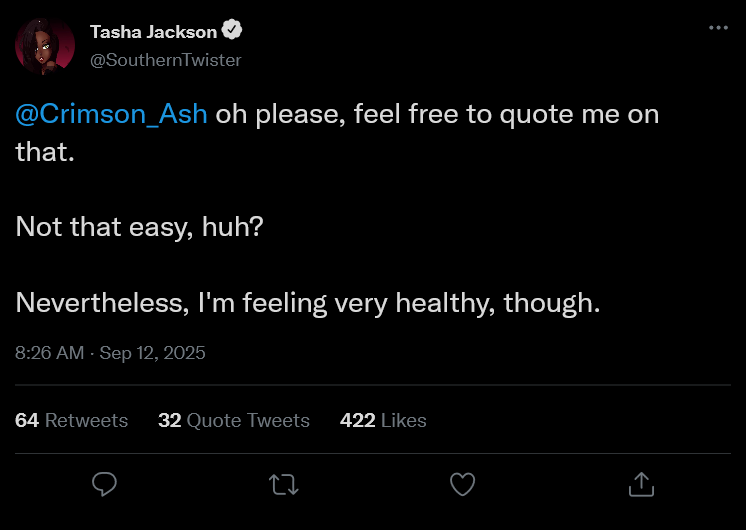Viewport: 746px width, 530px height.
Task: See who gave the 422 Likes
Action: click(383, 421)
